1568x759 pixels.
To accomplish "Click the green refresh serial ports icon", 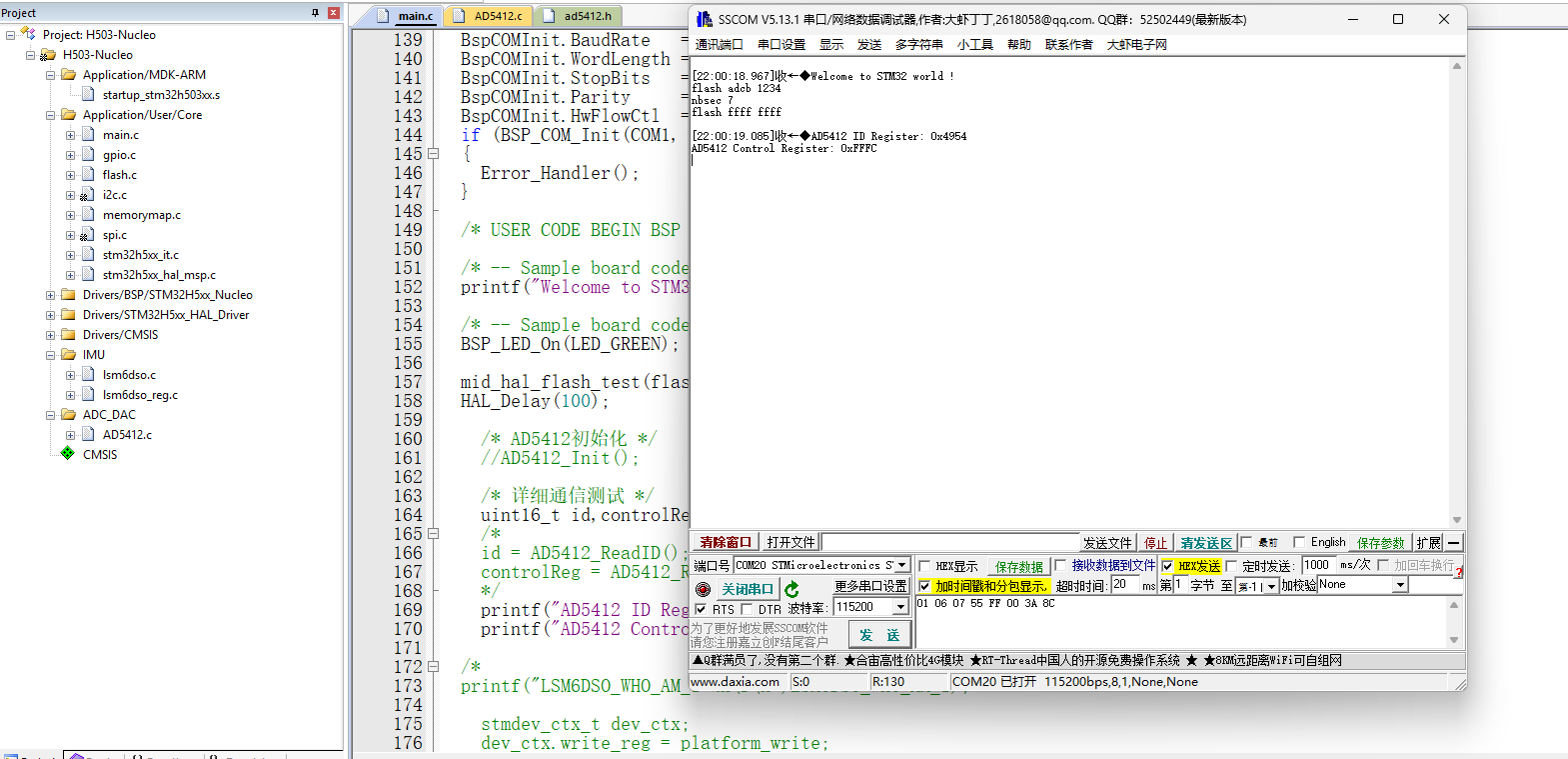I will pyautogui.click(x=792, y=589).
